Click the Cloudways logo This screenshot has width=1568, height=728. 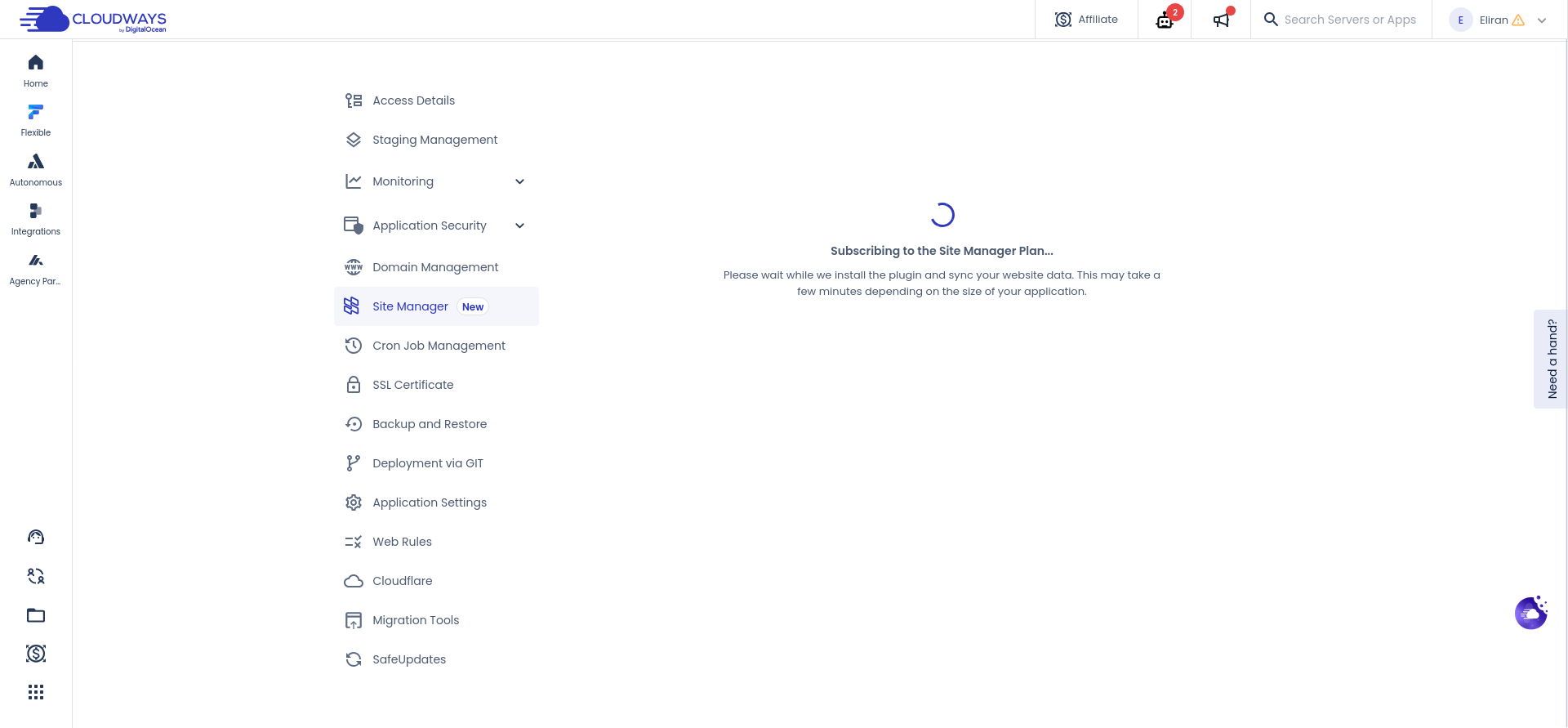(93, 19)
